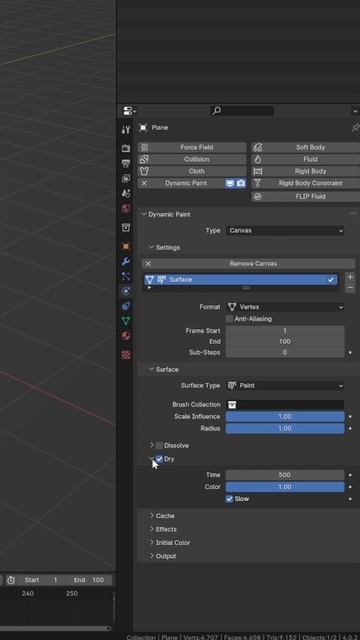Open the Collection properties tab
Image resolution: width=360 pixels, height=640 pixels.
(x=126, y=227)
